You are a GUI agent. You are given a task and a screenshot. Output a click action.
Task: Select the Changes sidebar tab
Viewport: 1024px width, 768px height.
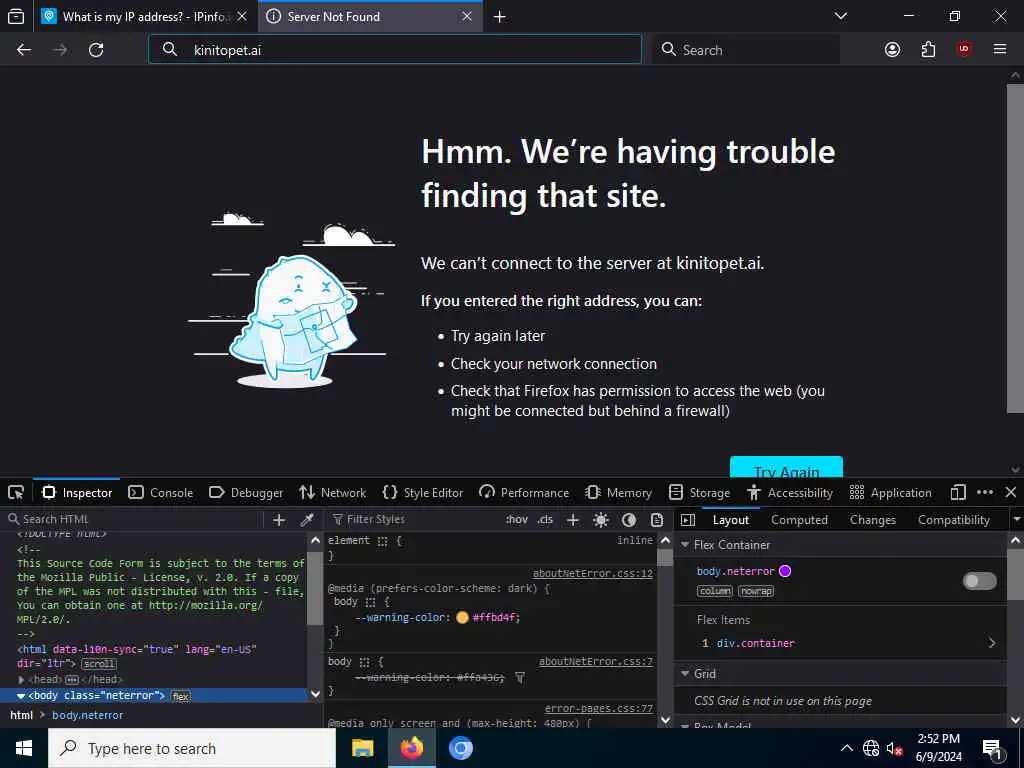872,520
